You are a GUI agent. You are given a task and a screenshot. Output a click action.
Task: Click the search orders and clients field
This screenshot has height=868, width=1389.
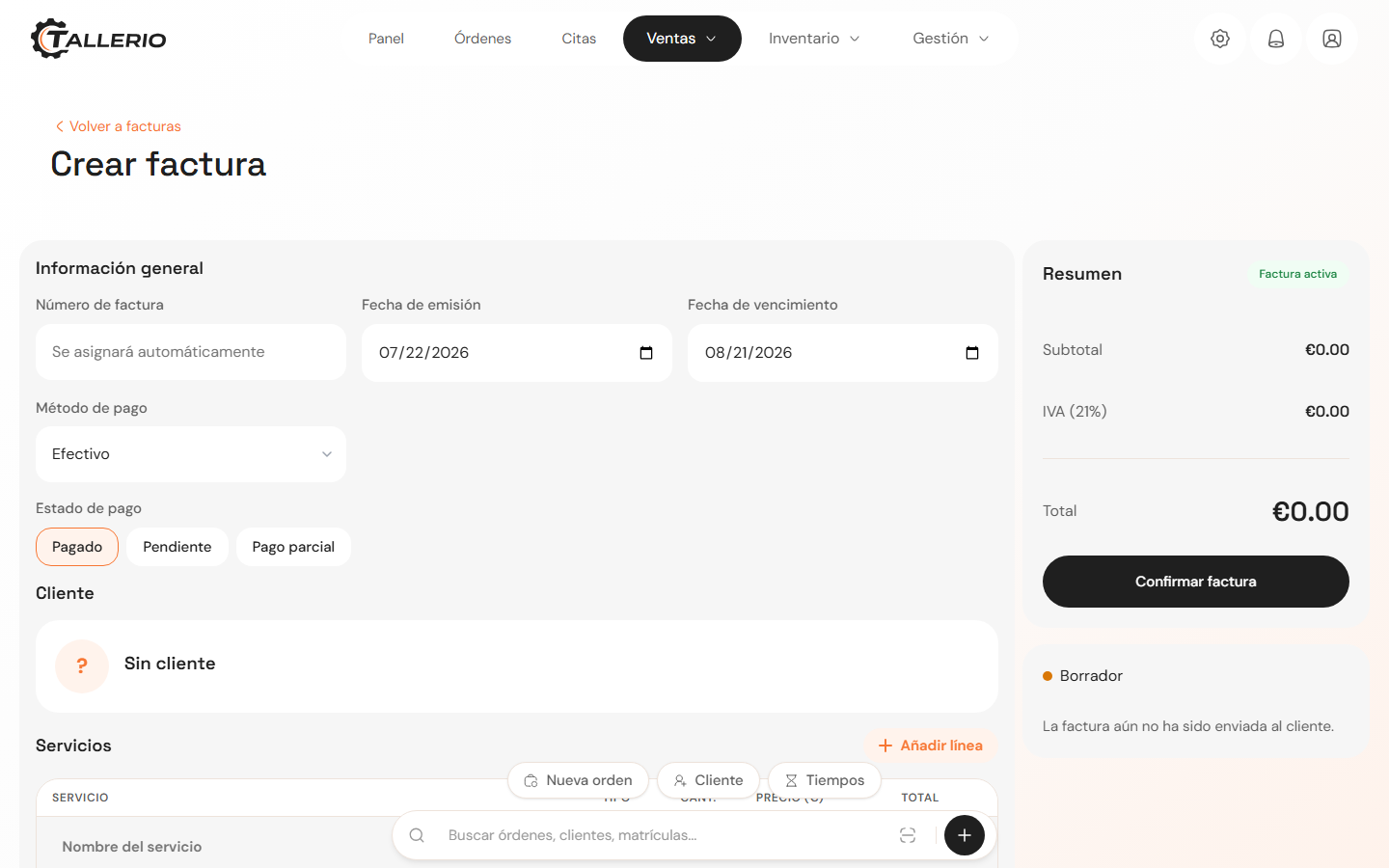[666, 835]
